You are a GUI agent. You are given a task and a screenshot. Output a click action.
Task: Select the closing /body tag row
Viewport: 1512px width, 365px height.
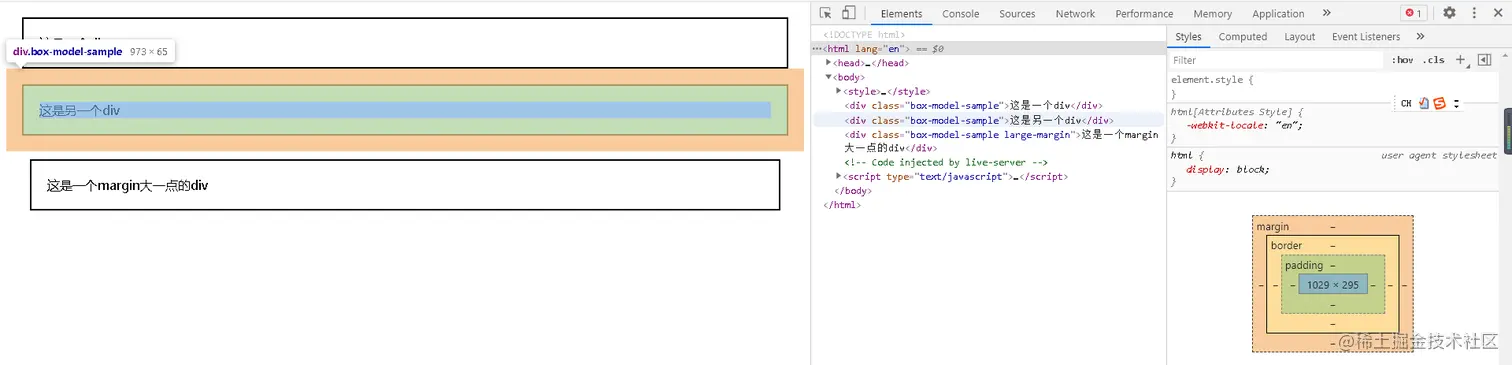(x=852, y=190)
